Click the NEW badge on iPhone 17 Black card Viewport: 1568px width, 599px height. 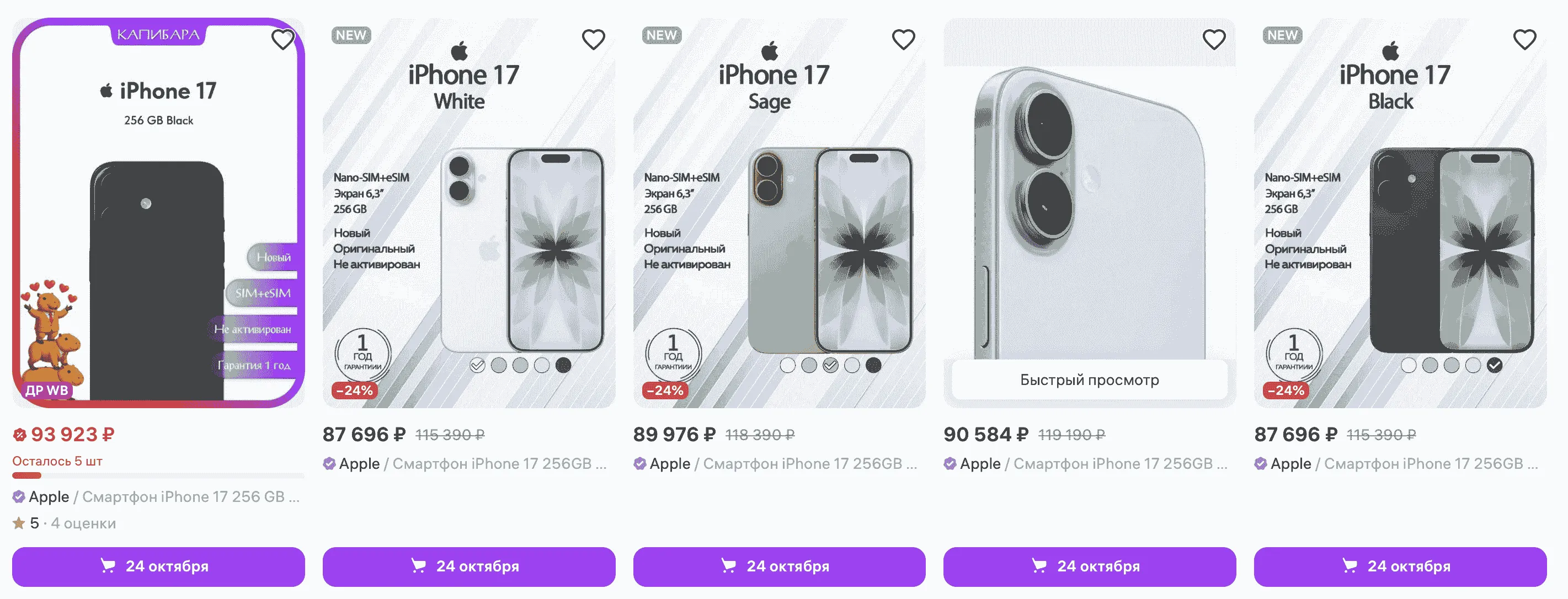(x=1283, y=35)
